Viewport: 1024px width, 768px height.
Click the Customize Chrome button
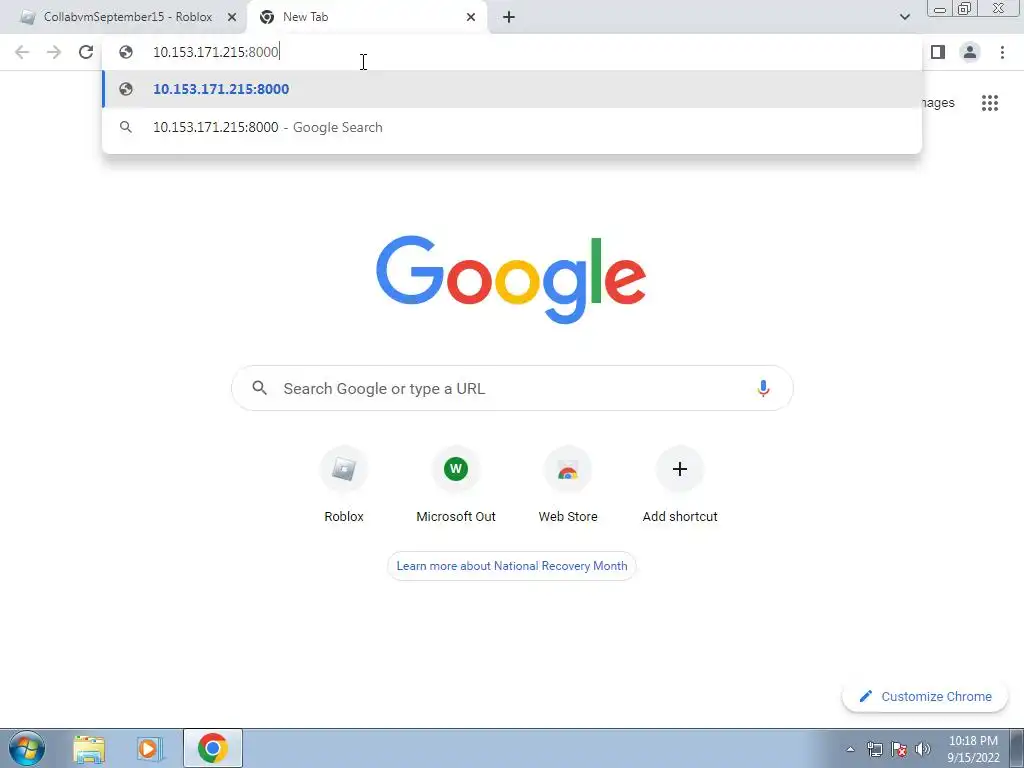pos(925,696)
